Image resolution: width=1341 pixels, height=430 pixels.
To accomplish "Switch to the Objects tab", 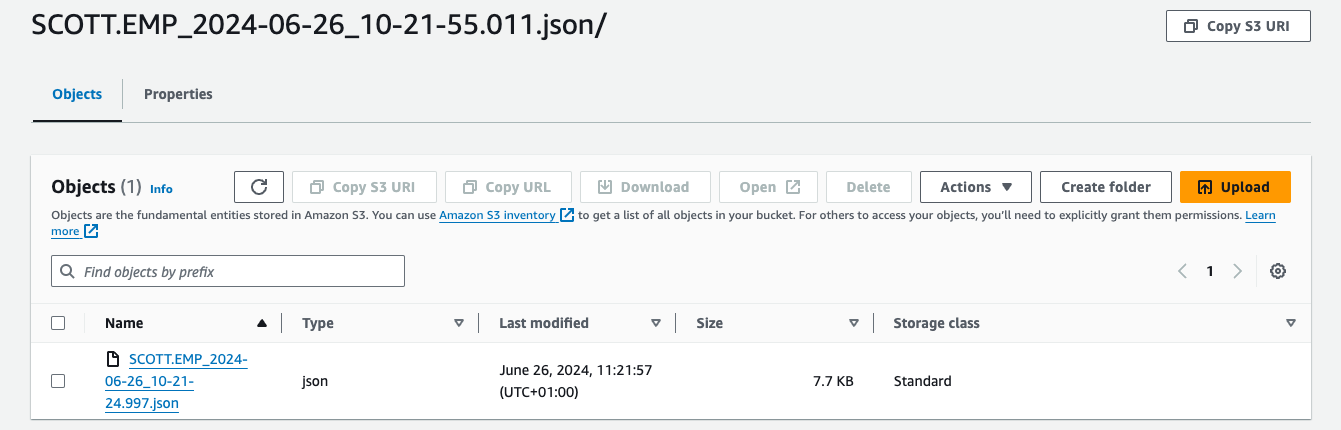I will (x=77, y=94).
